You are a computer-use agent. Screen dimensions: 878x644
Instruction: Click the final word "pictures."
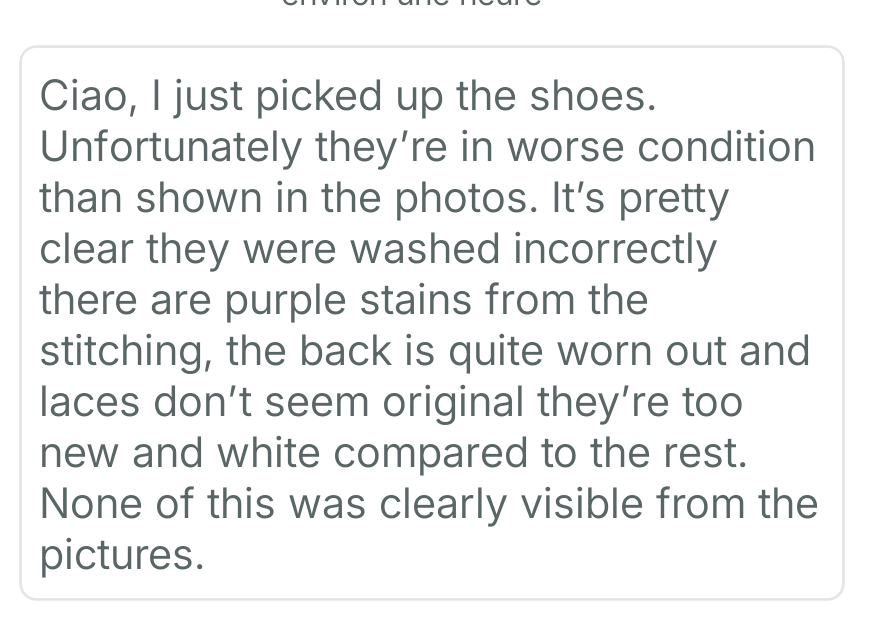(x=121, y=555)
